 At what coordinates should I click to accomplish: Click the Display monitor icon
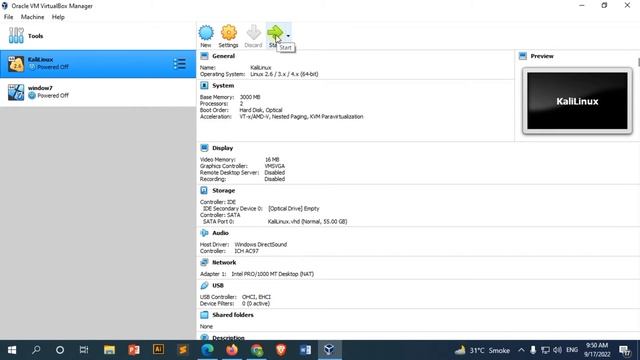click(204, 148)
